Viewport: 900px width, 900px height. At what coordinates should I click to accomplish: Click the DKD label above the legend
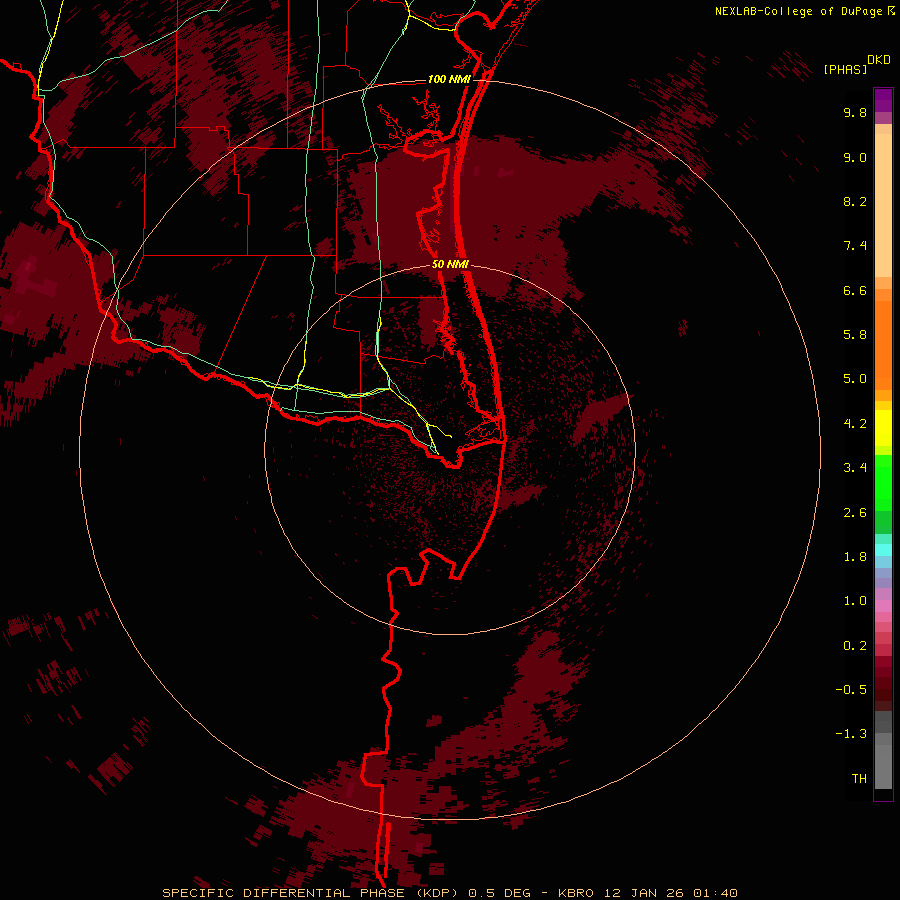tap(879, 60)
